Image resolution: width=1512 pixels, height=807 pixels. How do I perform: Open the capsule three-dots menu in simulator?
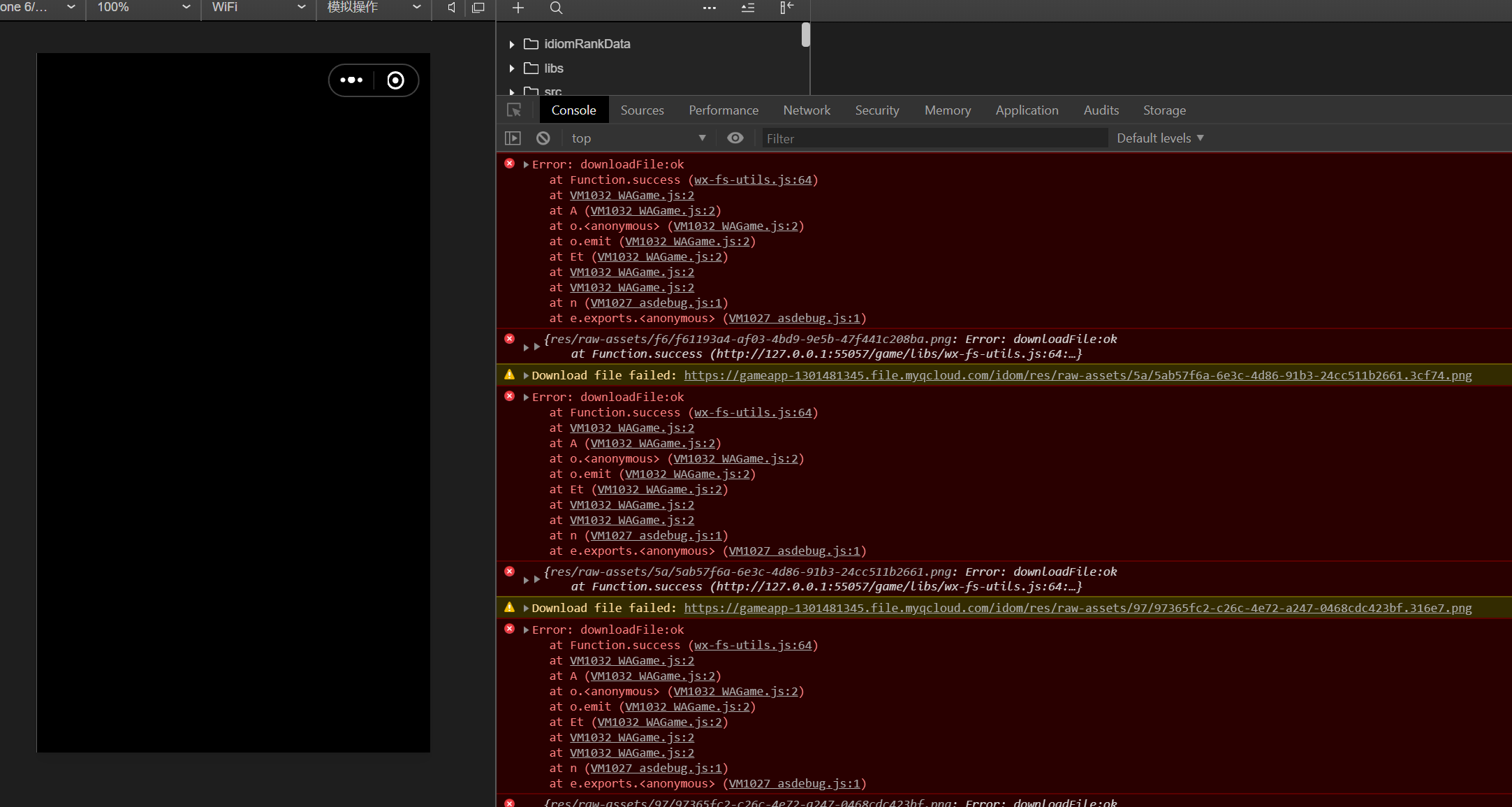(x=351, y=80)
